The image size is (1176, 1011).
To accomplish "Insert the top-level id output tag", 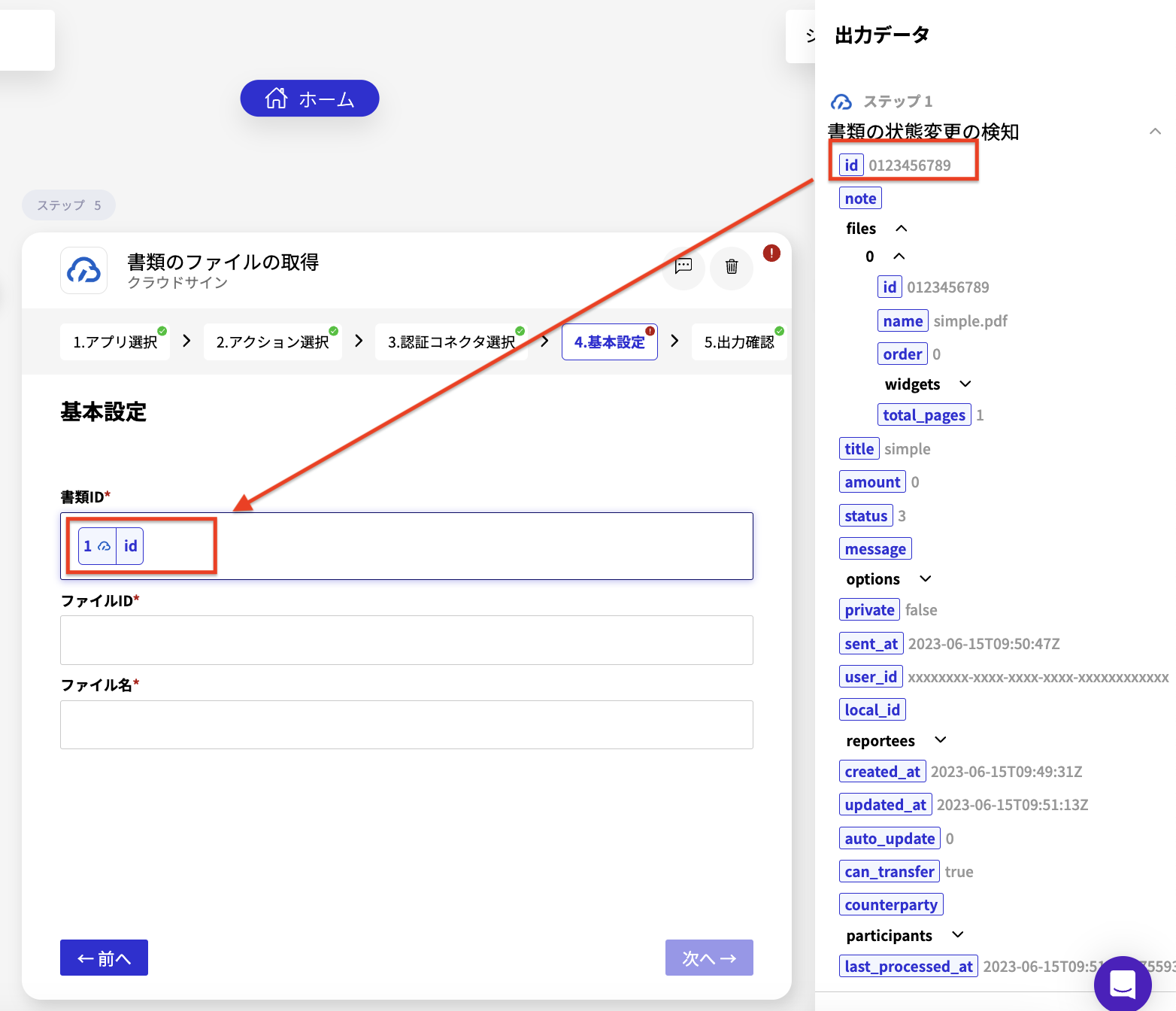I will tap(850, 165).
